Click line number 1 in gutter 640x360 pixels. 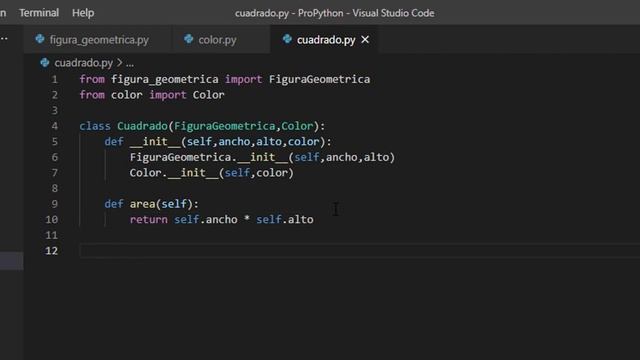click(x=55, y=79)
